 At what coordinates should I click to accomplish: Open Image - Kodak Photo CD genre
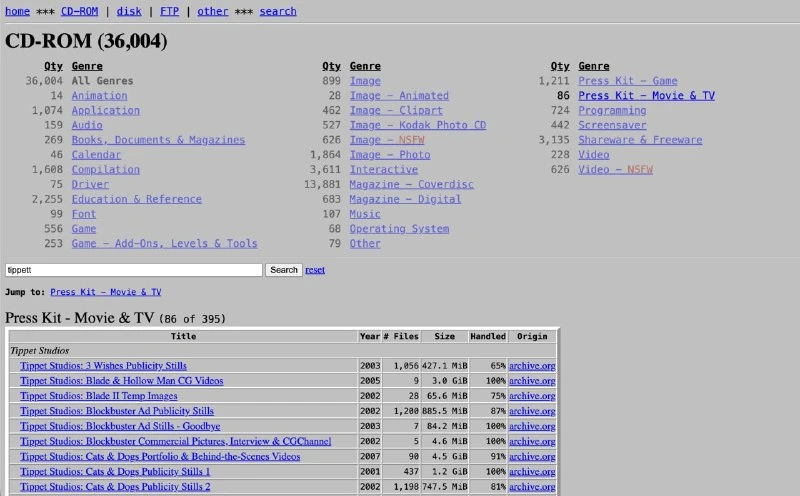[x=418, y=125]
